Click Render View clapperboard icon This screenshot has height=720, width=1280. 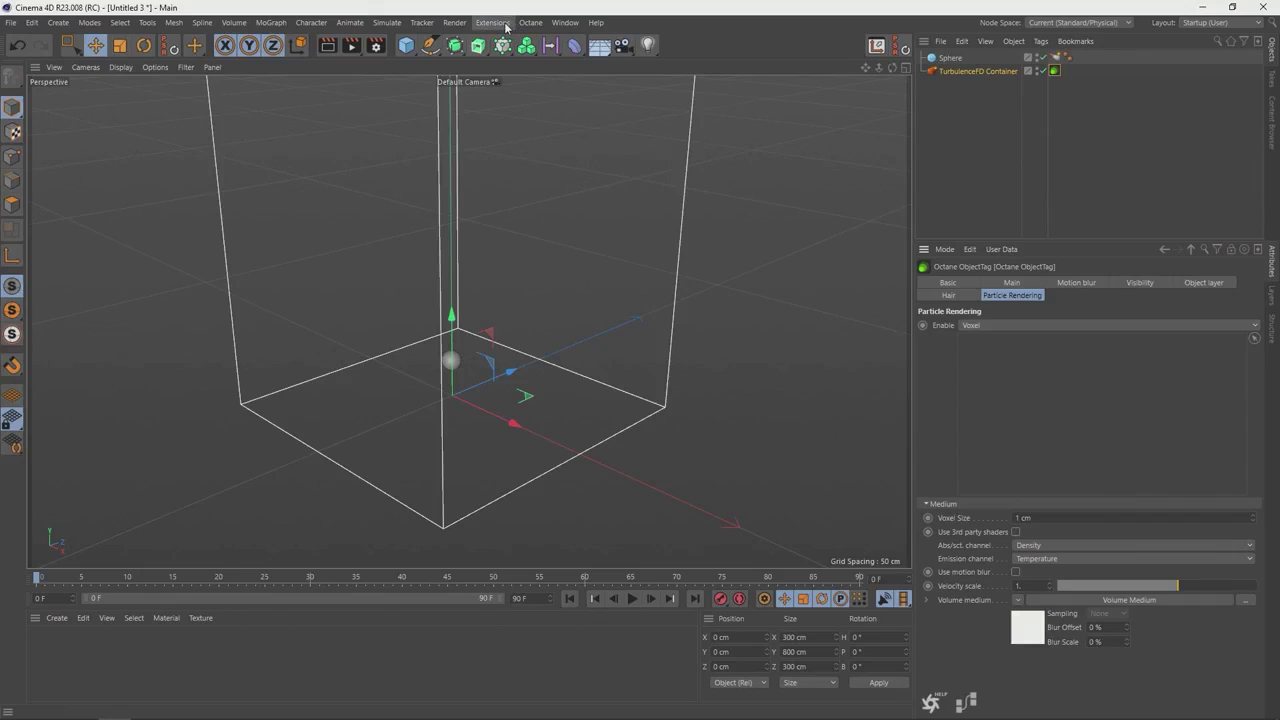[x=327, y=45]
